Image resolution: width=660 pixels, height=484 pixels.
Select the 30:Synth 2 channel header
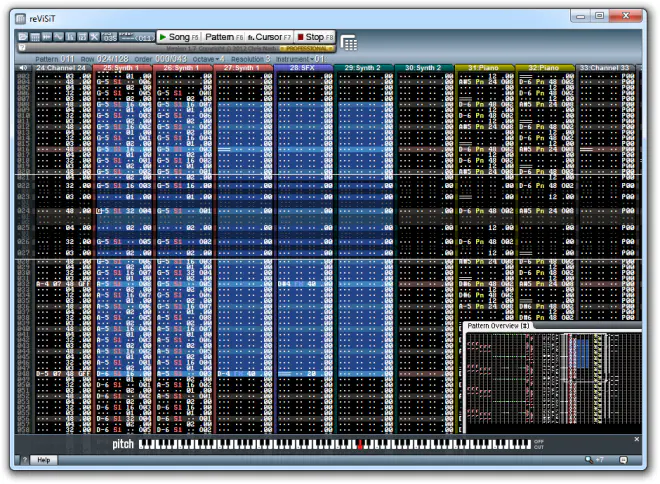coord(423,68)
